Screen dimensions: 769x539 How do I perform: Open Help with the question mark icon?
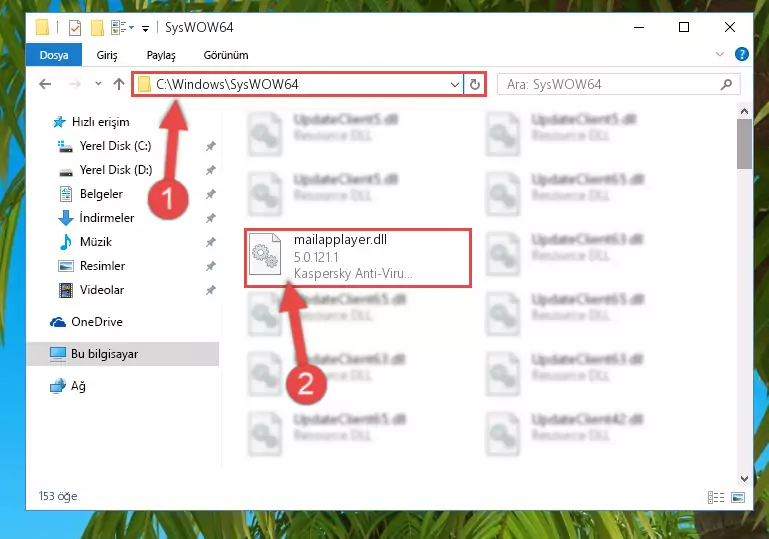tap(742, 54)
